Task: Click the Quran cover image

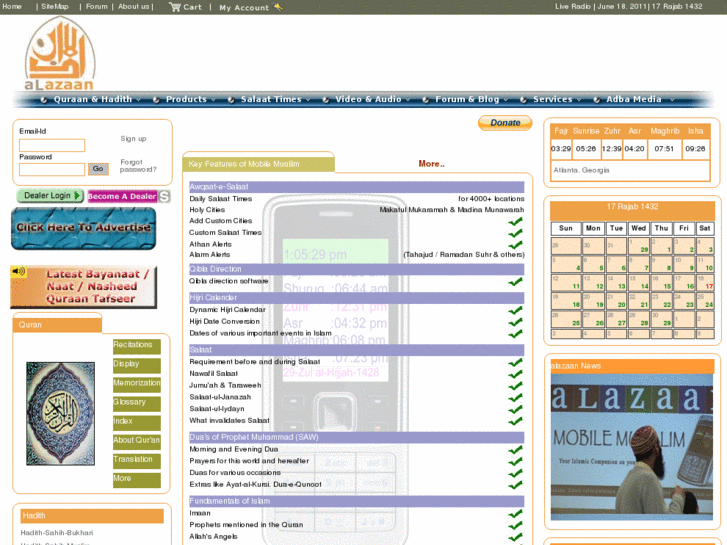Action: (60, 413)
